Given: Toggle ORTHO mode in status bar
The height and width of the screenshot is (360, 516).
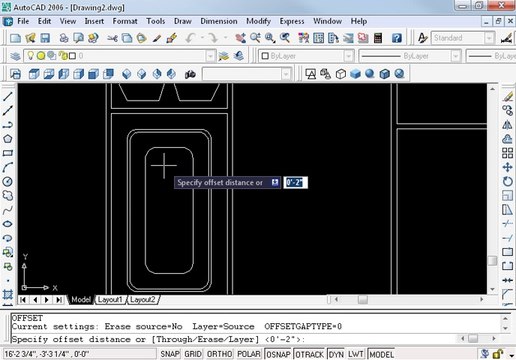Looking at the screenshot, I should 219,354.
